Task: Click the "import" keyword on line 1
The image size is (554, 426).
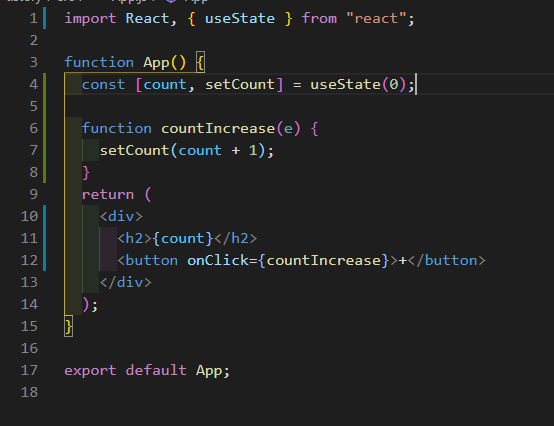Action: click(90, 18)
